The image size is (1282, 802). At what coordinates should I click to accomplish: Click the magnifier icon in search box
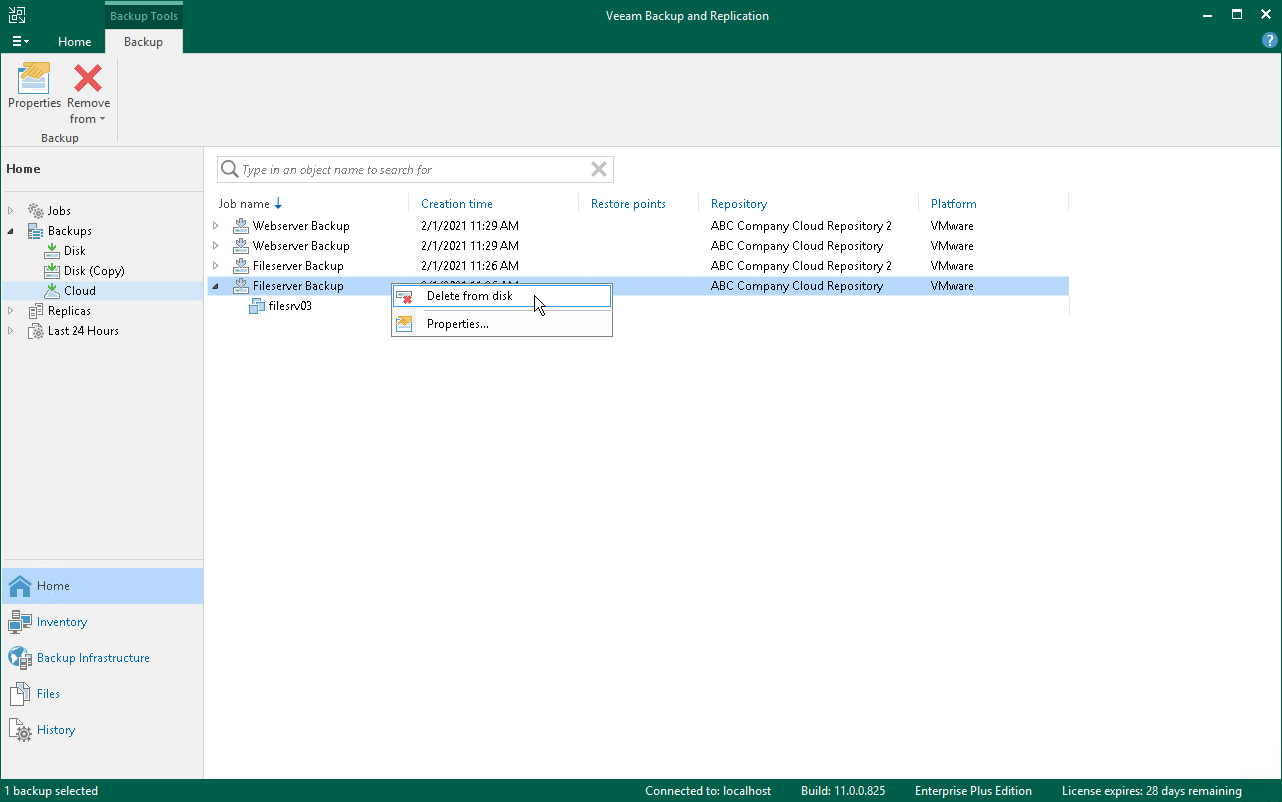[230, 170]
